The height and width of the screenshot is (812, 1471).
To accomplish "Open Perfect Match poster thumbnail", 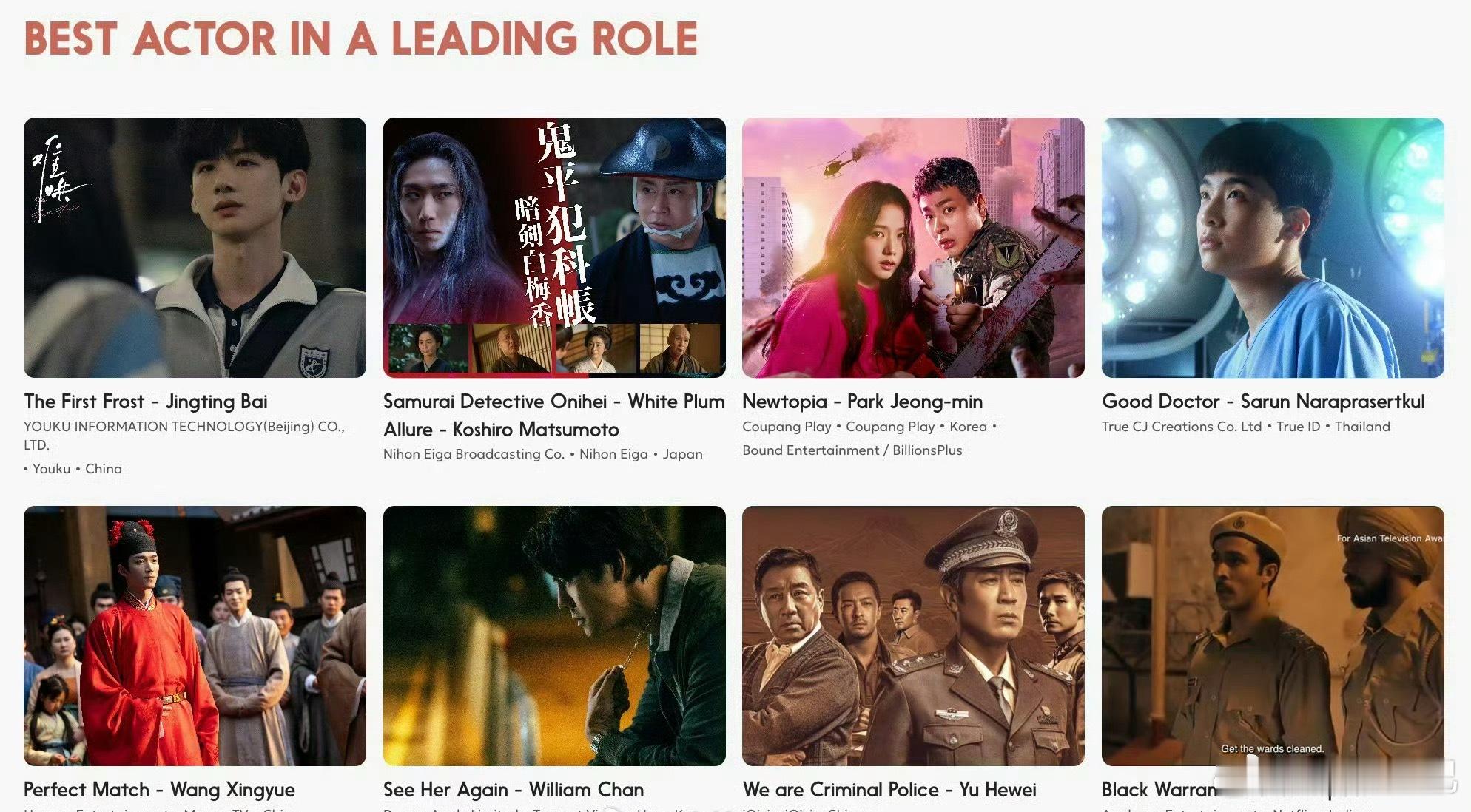I will 195,636.
